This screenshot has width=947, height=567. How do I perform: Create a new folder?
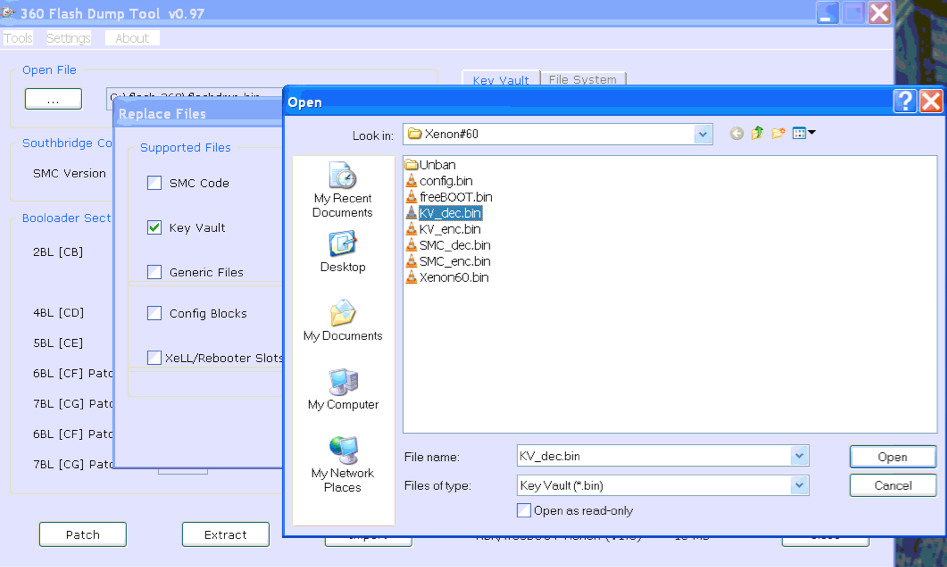777,134
